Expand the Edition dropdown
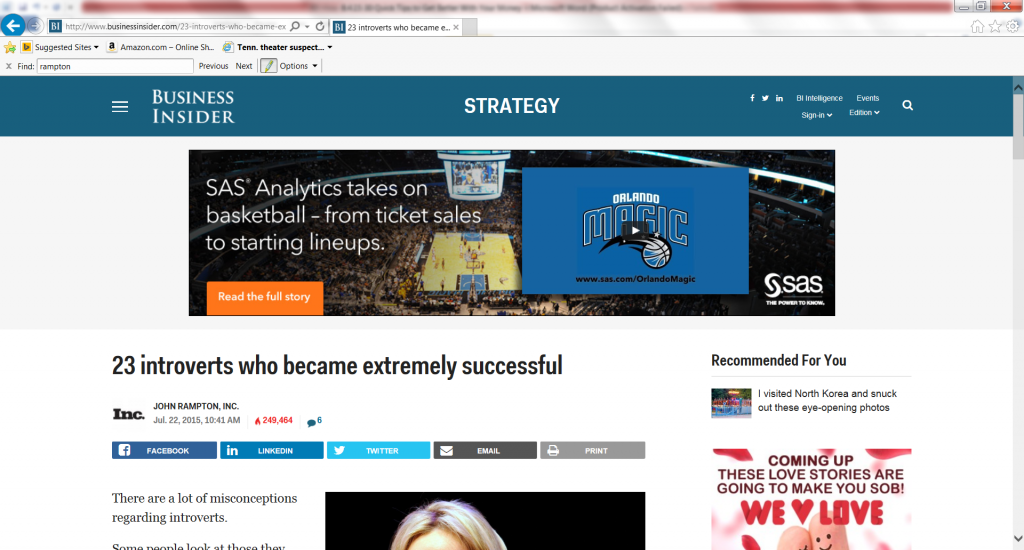The image size is (1024, 550). [864, 112]
